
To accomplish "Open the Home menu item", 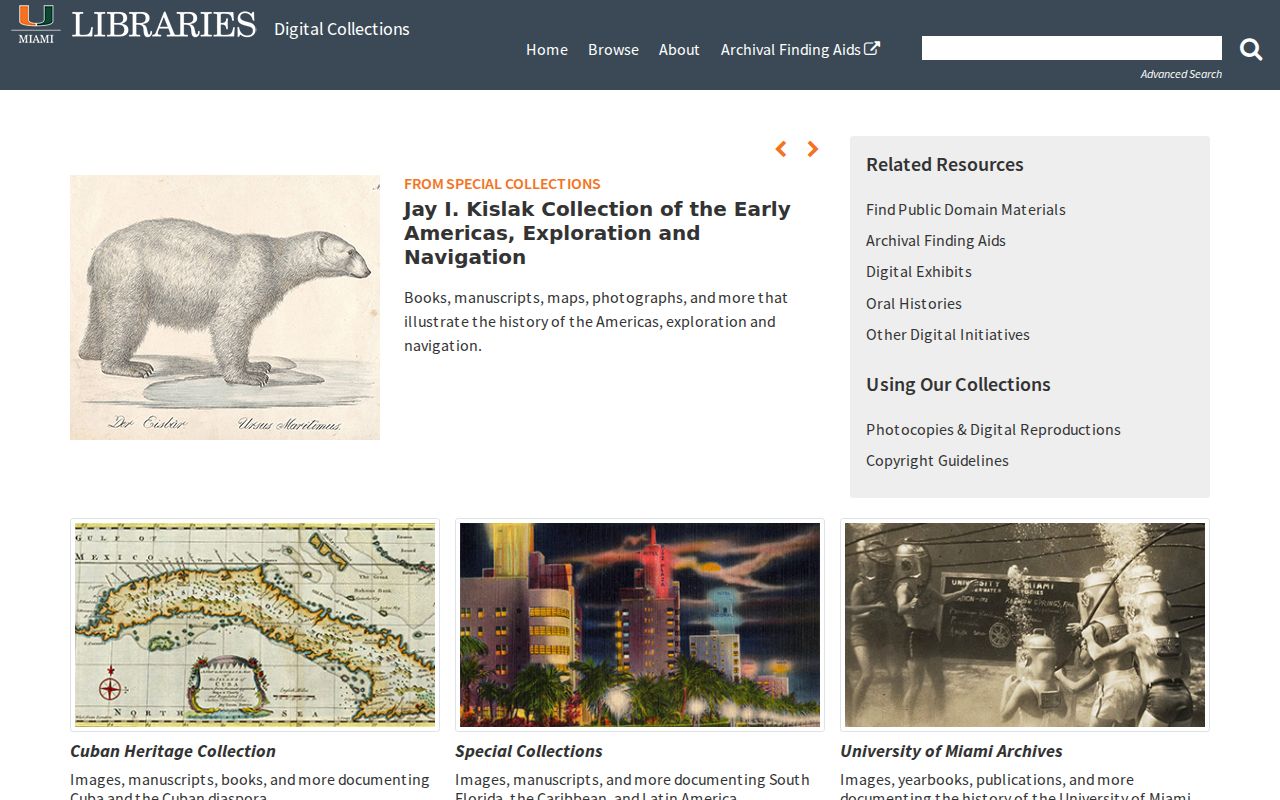I will [547, 49].
